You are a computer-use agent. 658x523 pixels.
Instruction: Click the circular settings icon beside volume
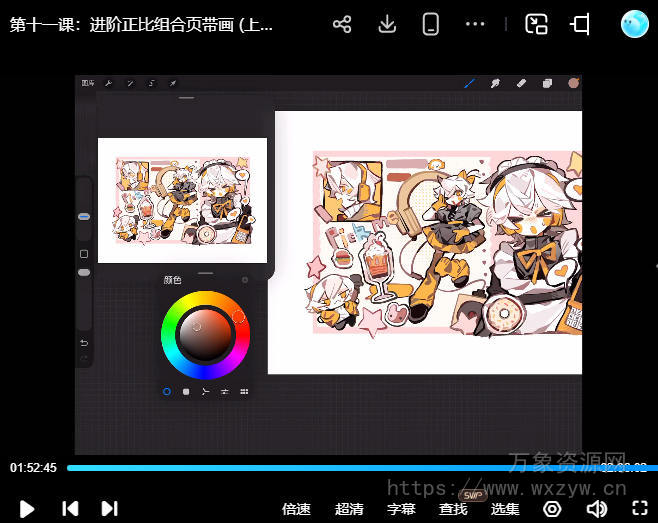pos(552,509)
